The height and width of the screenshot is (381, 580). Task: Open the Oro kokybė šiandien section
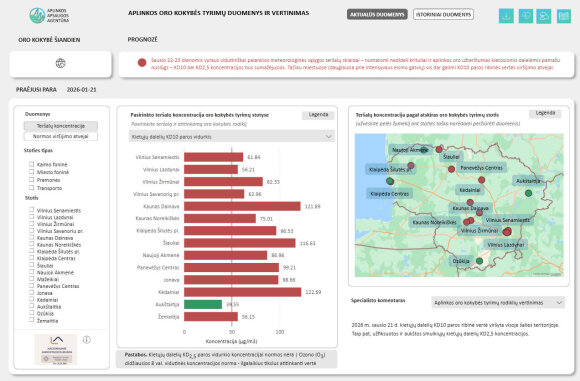pyautogui.click(x=49, y=40)
